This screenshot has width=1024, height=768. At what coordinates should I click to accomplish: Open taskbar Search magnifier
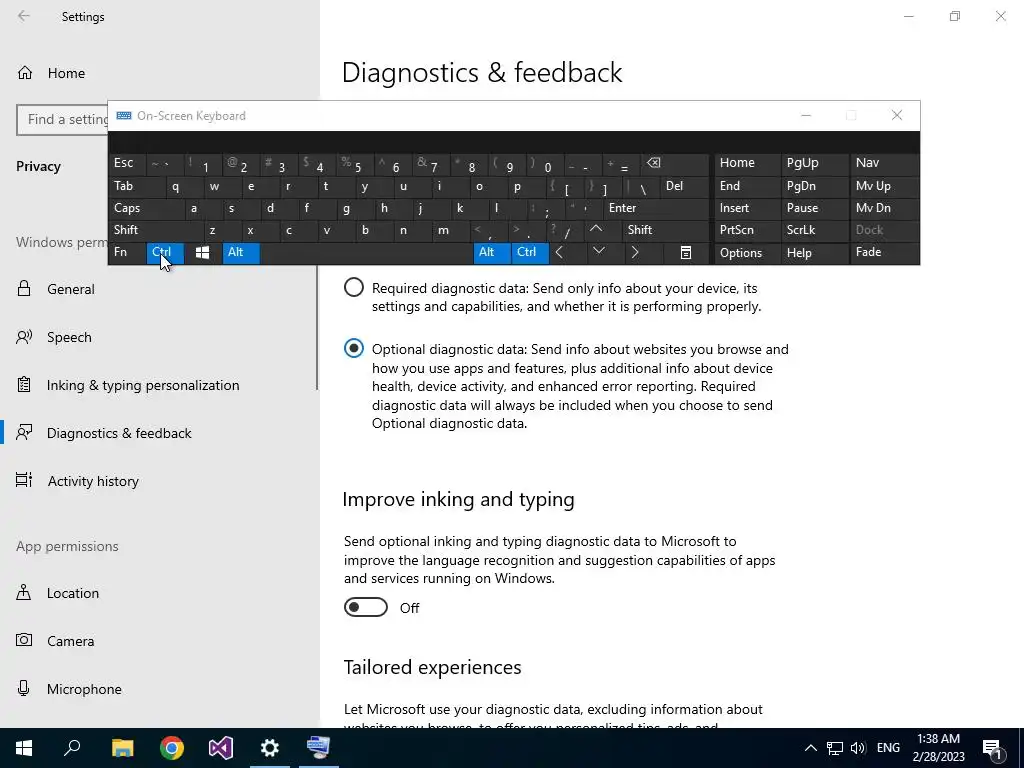(72, 748)
